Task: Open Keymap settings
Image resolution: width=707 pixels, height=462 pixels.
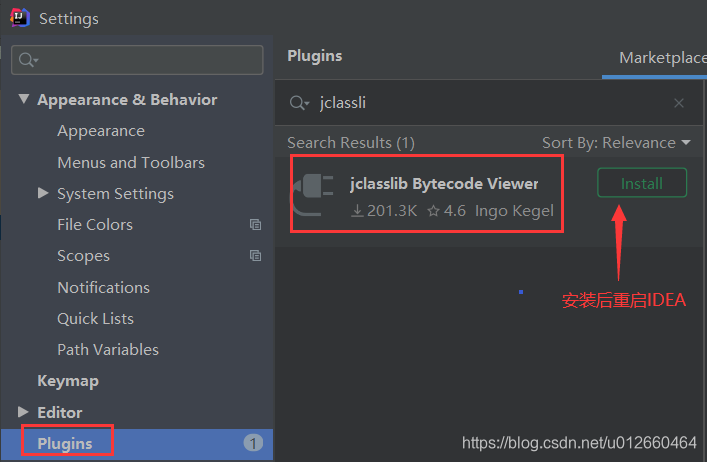Action: [x=68, y=381]
